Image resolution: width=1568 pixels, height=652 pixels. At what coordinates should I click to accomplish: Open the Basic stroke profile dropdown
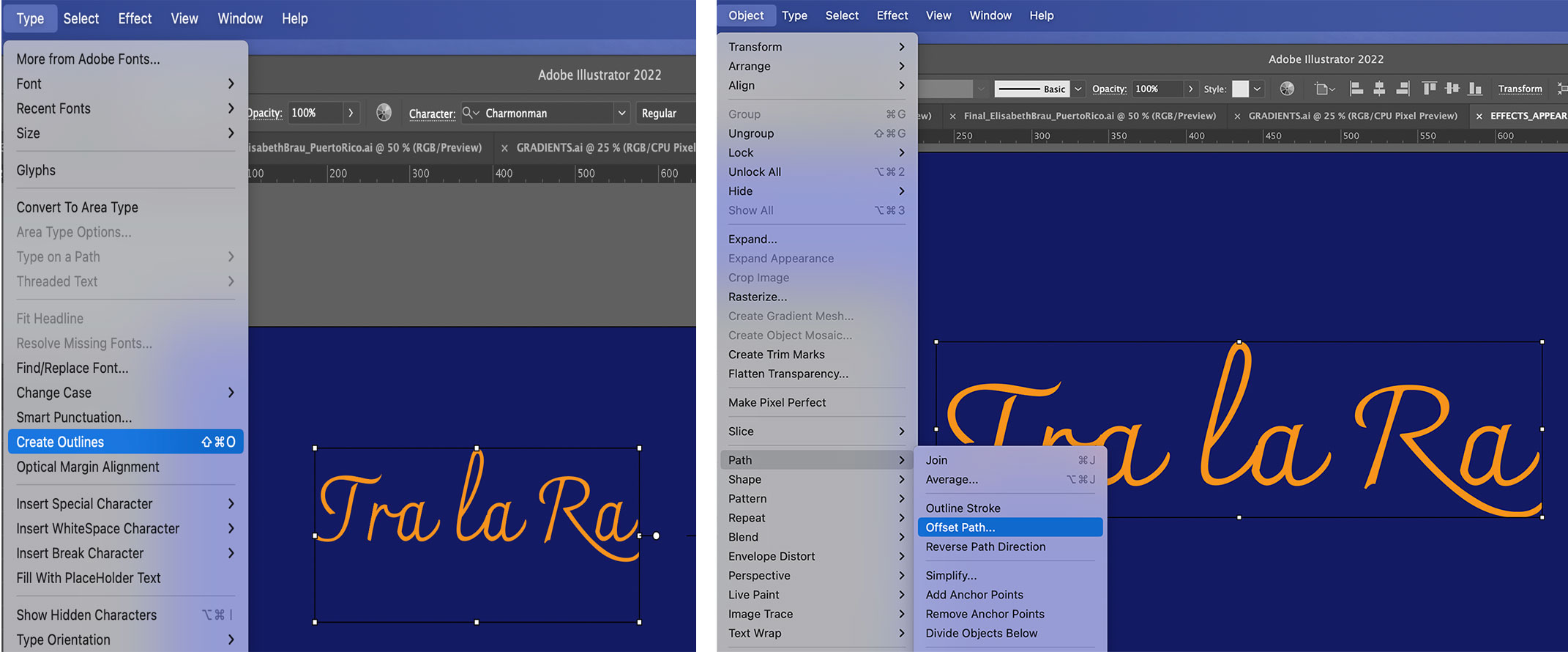[x=1078, y=89]
